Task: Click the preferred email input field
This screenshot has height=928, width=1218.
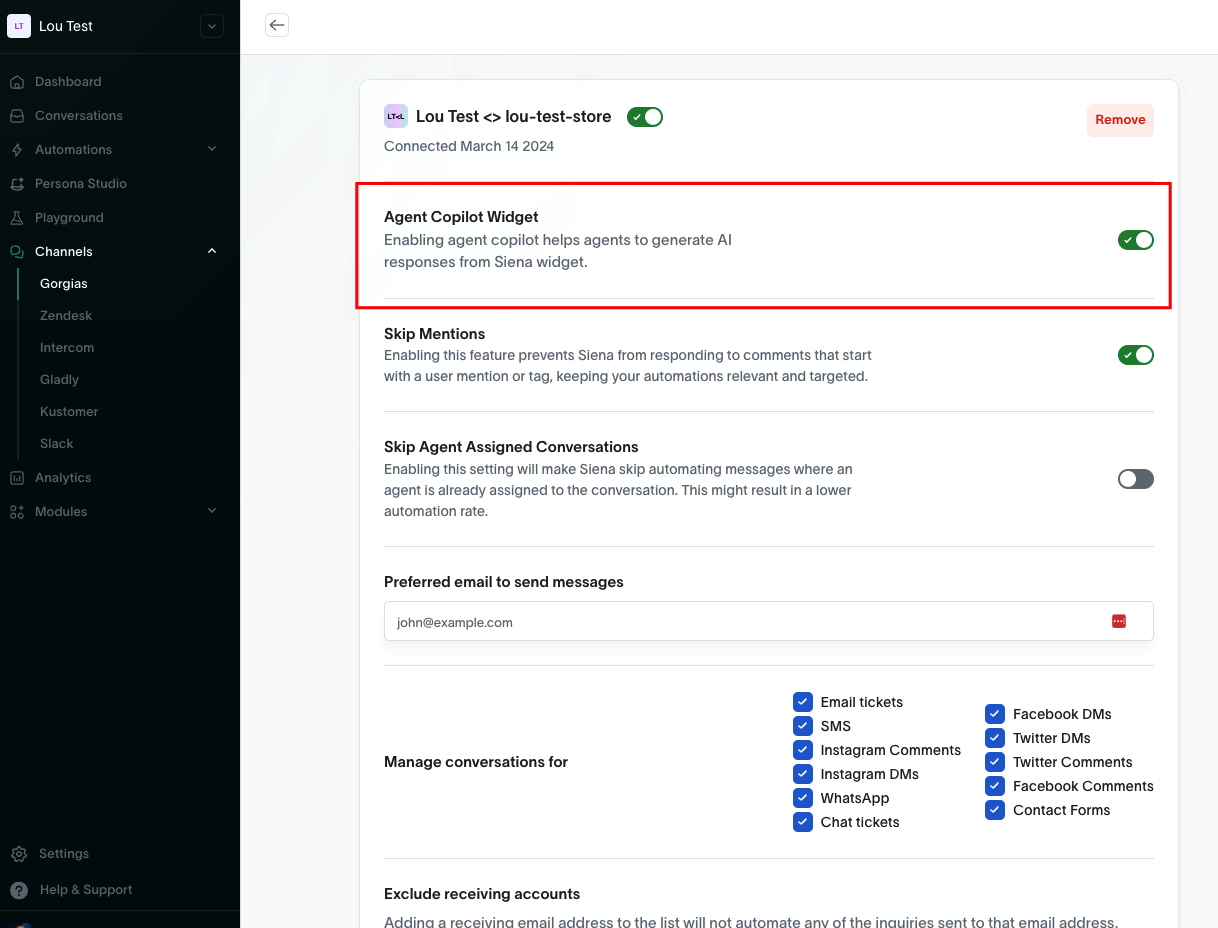Action: click(x=768, y=621)
